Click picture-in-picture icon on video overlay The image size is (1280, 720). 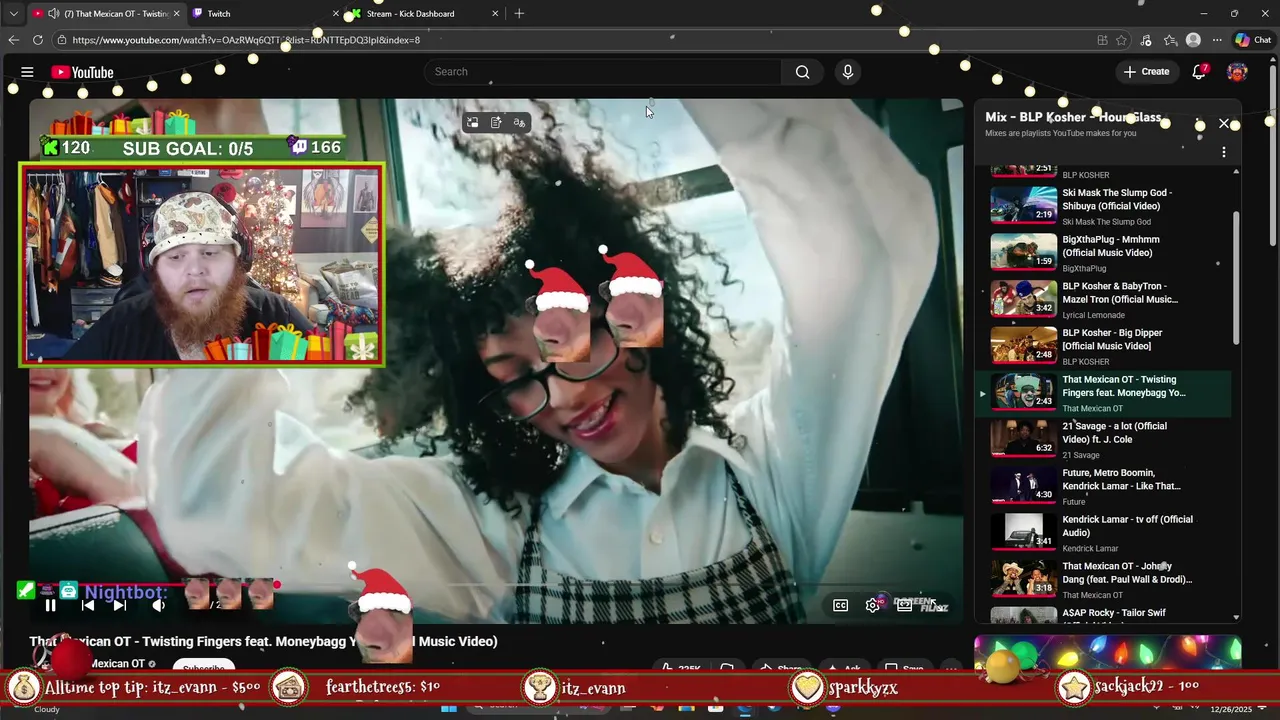tap(472, 123)
